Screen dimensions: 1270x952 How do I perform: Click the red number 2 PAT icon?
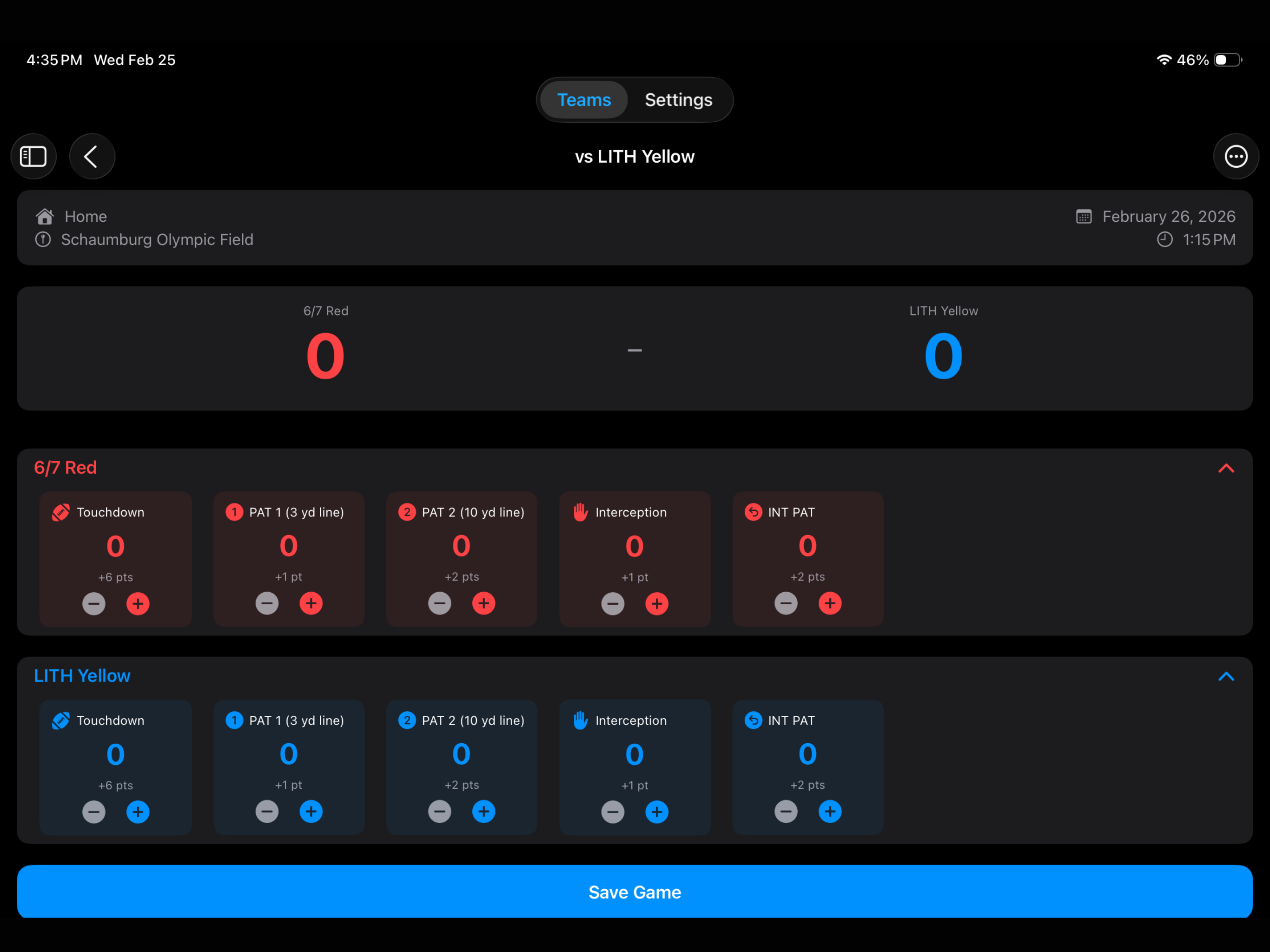point(407,512)
